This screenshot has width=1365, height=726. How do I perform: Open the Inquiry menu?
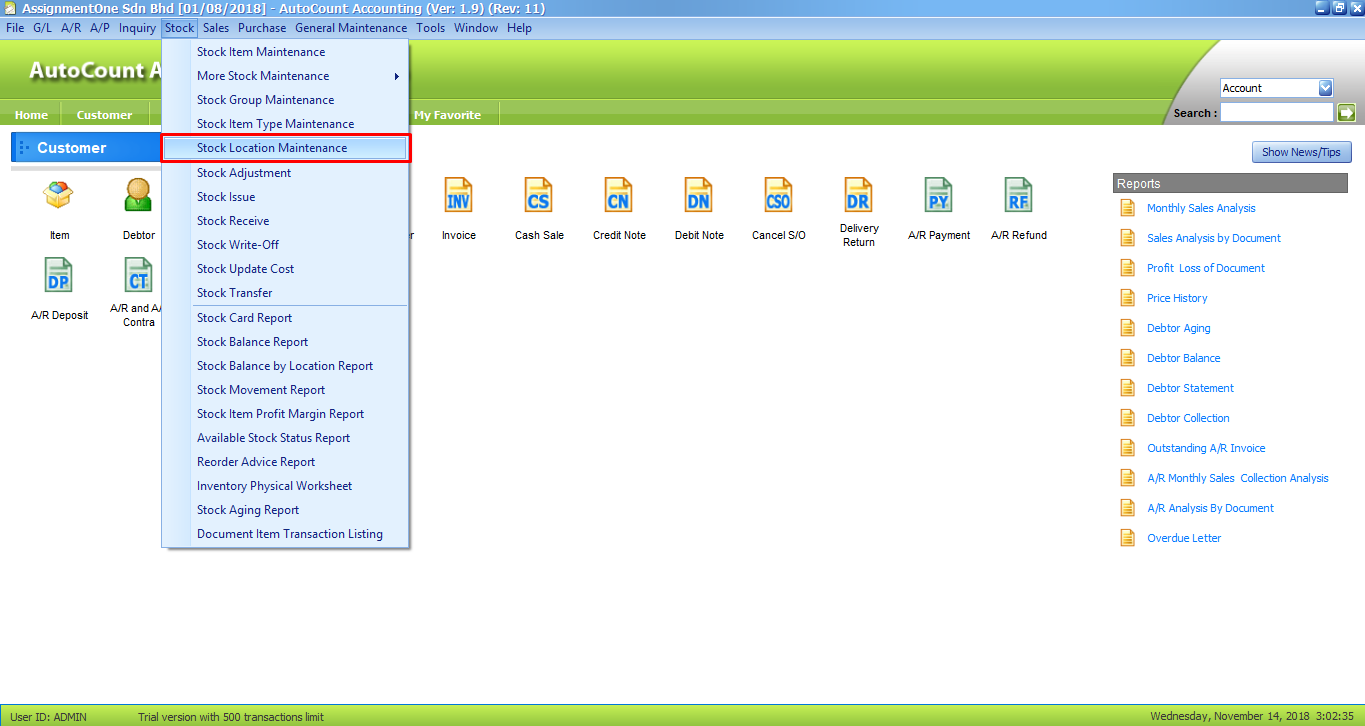[137, 28]
